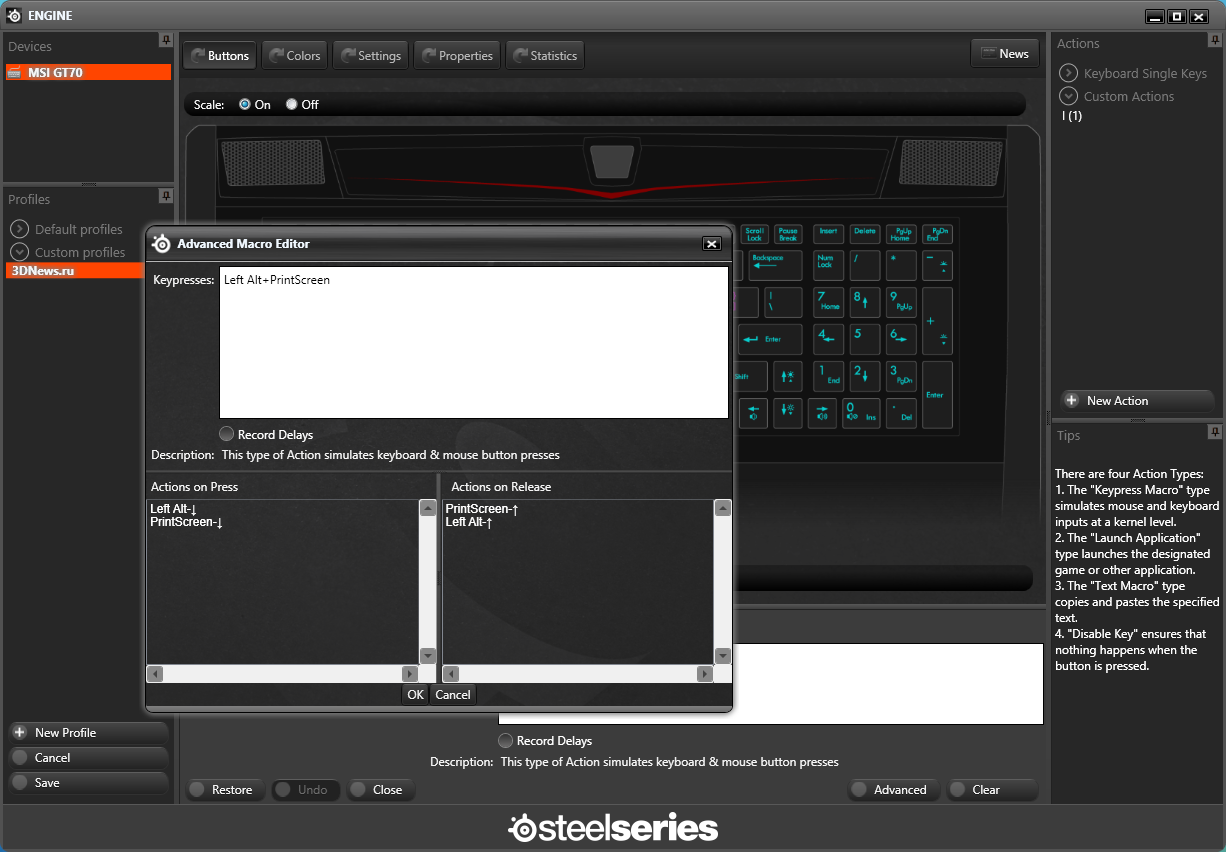The image size is (1226, 852).
Task: Open the News panel
Action: [x=1005, y=54]
